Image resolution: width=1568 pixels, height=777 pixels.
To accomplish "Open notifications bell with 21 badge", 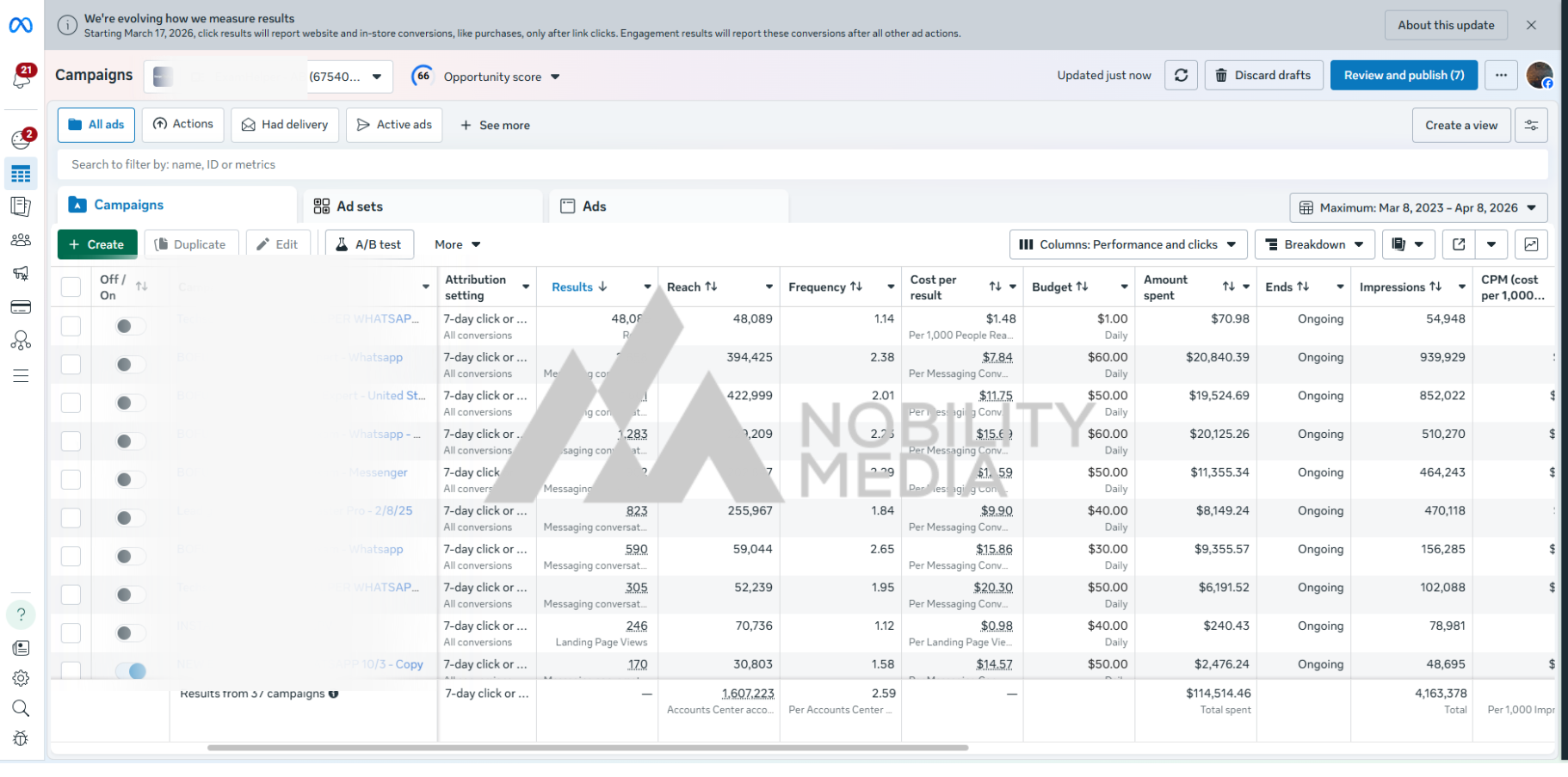I will (x=22, y=77).
